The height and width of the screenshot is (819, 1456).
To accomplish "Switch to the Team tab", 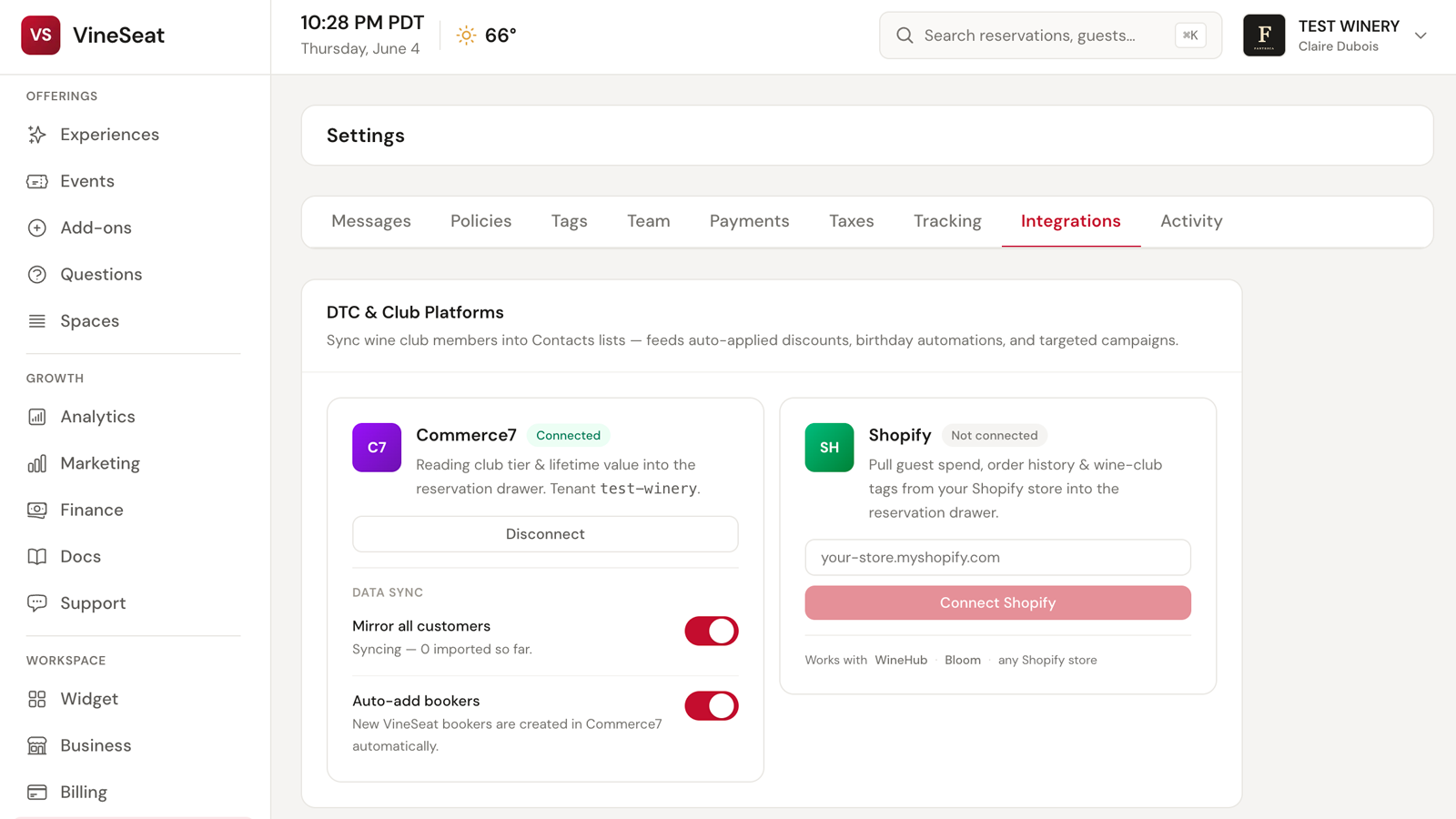I will [648, 221].
